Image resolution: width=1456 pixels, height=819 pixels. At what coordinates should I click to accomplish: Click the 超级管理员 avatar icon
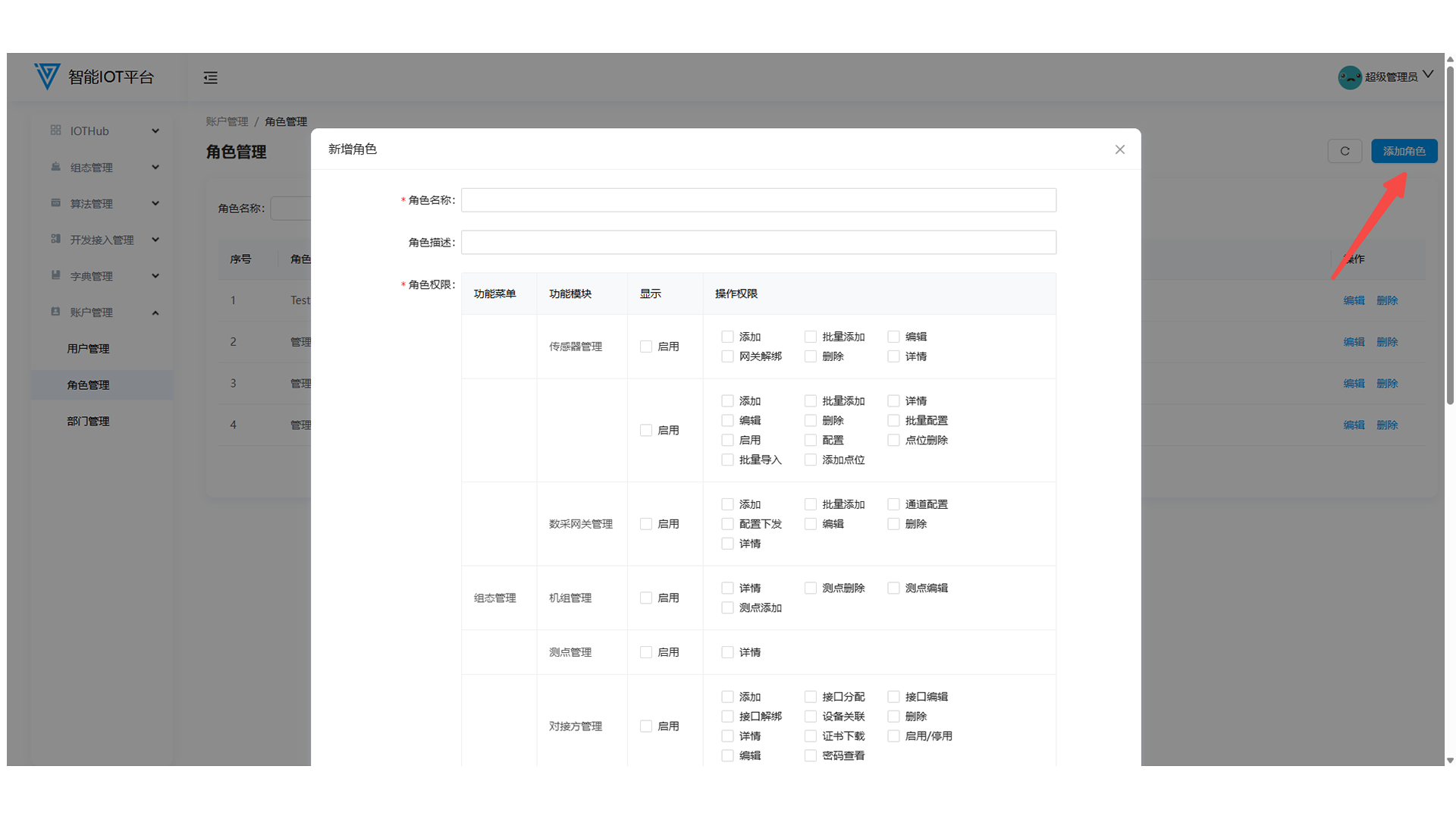click(x=1349, y=77)
